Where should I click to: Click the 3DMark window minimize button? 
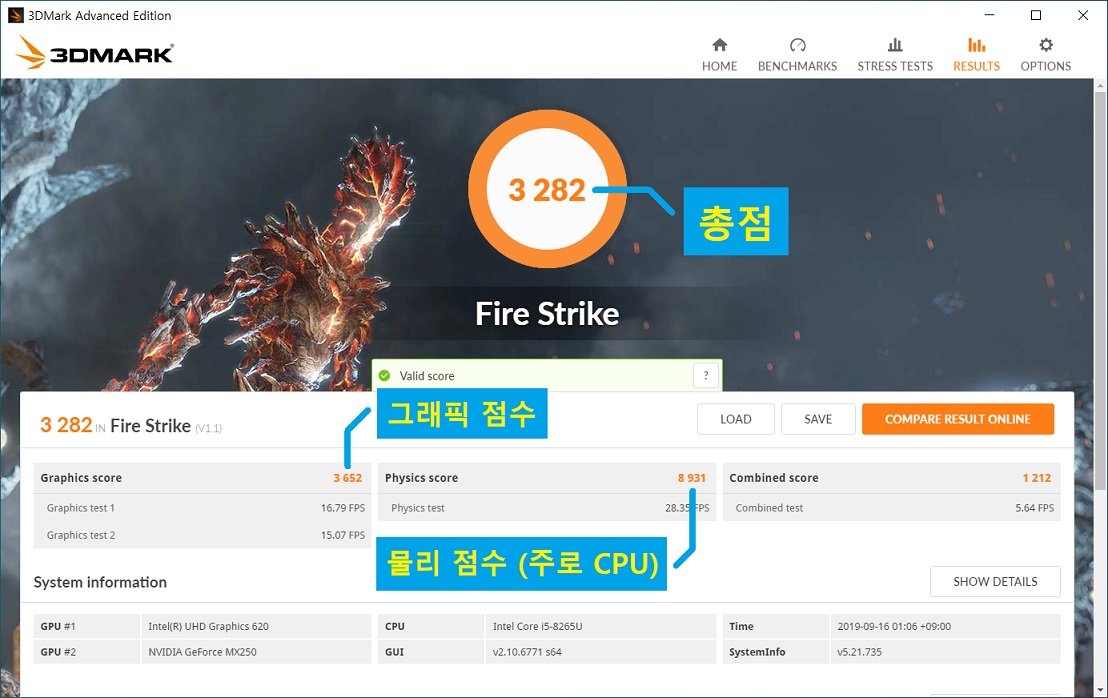(x=989, y=15)
